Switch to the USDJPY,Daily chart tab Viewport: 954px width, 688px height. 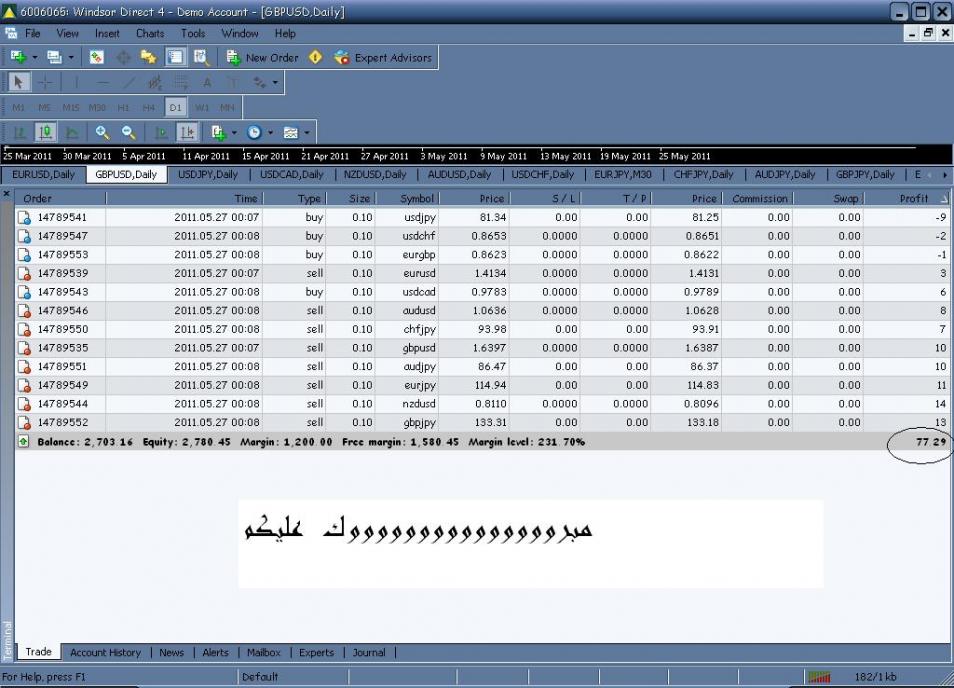(208, 174)
